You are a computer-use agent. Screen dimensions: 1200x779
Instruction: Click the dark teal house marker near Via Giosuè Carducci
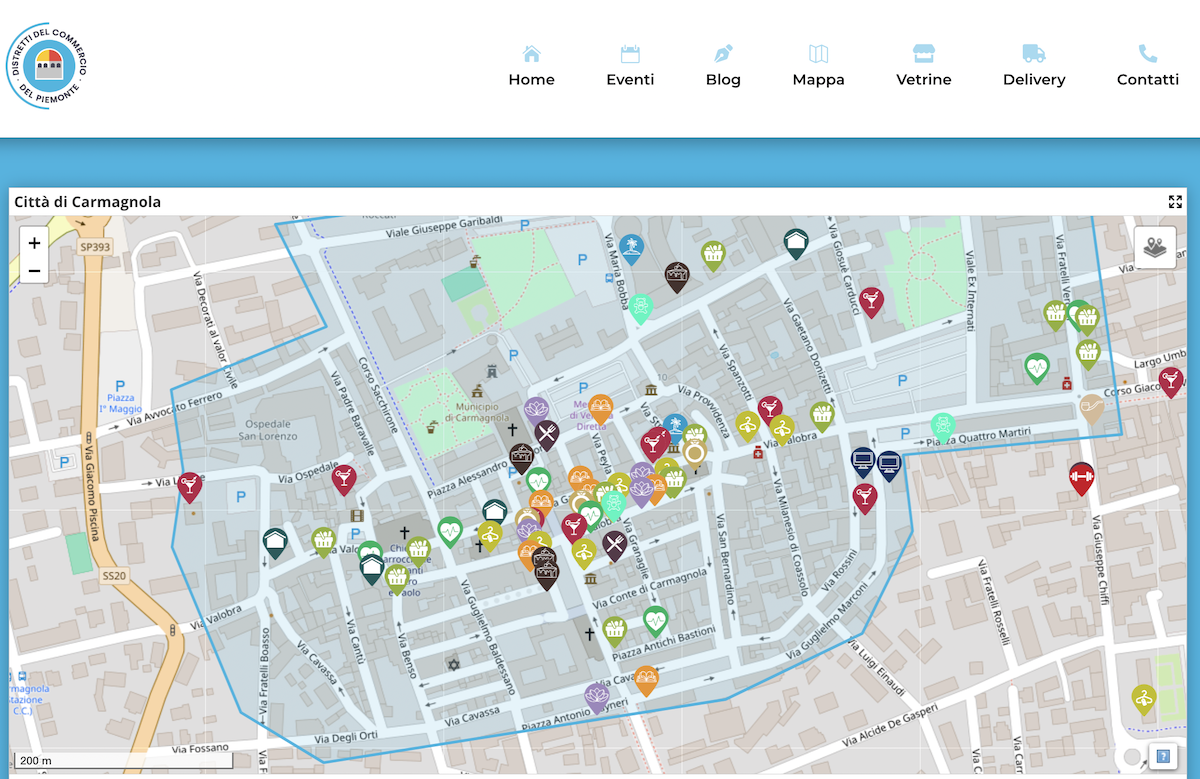coord(796,243)
